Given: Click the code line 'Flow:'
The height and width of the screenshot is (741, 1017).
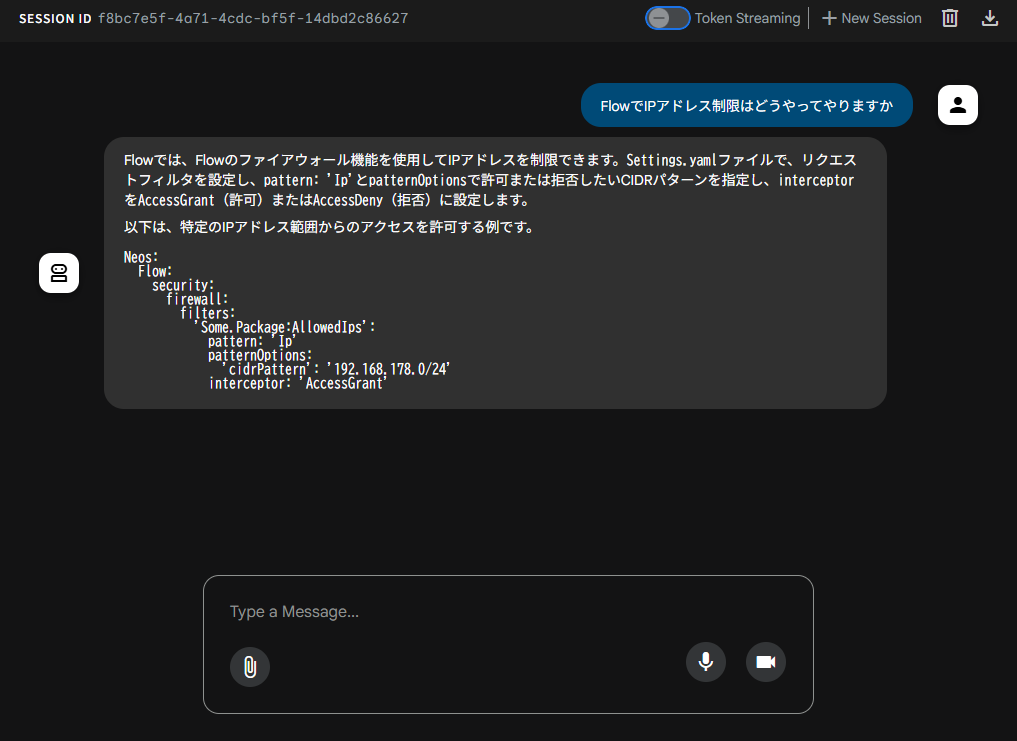Looking at the screenshot, I should point(155,271).
